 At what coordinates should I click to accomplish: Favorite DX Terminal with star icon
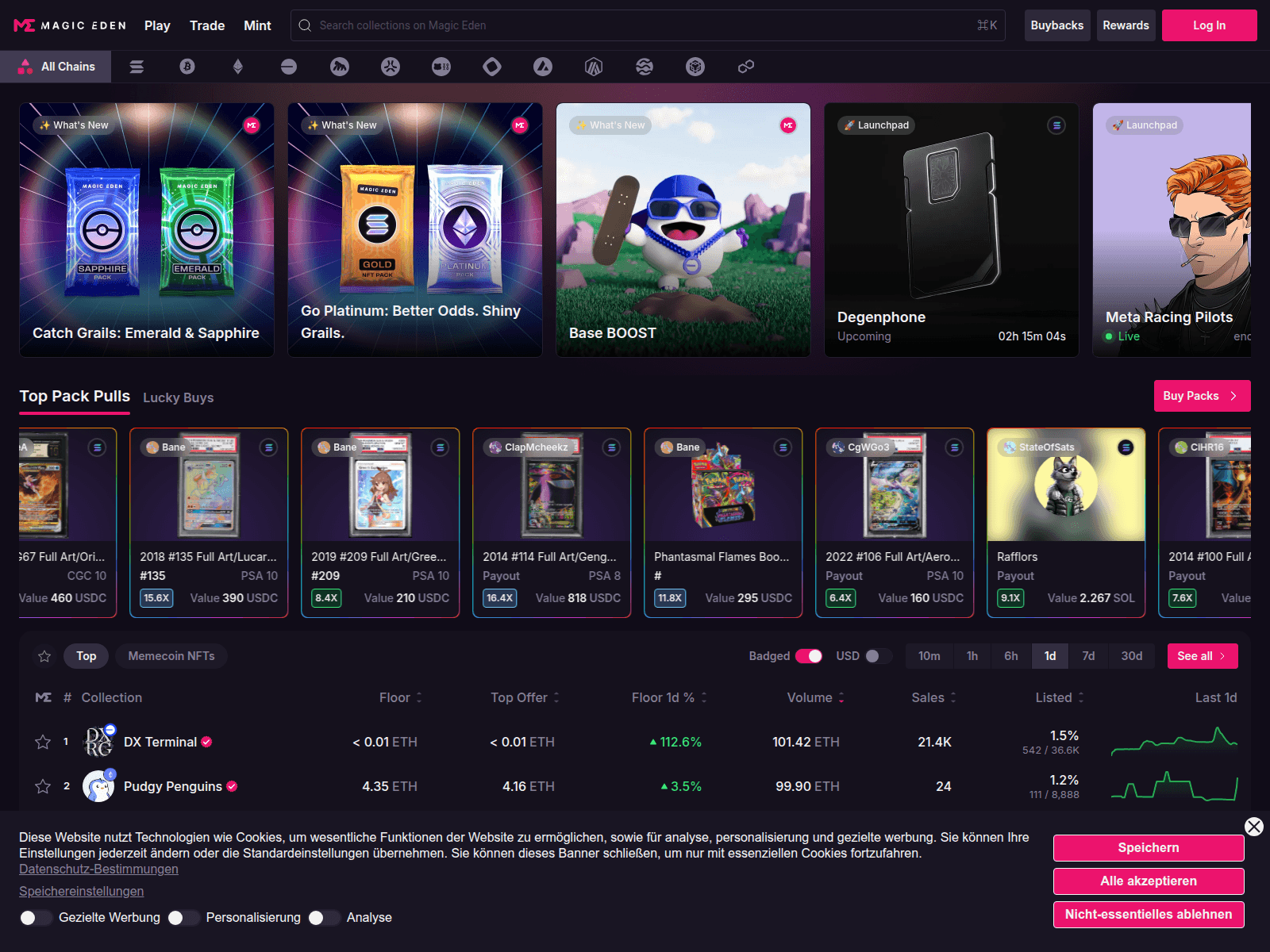[x=43, y=742]
